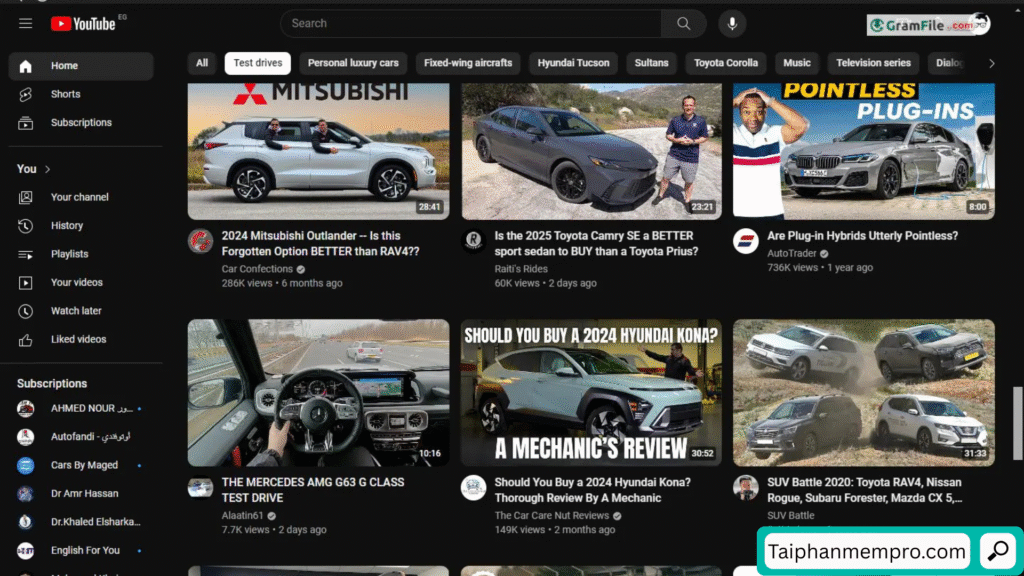Open Liked videos playlist
Image resolution: width=1024 pixels, height=576 pixels.
coord(78,339)
